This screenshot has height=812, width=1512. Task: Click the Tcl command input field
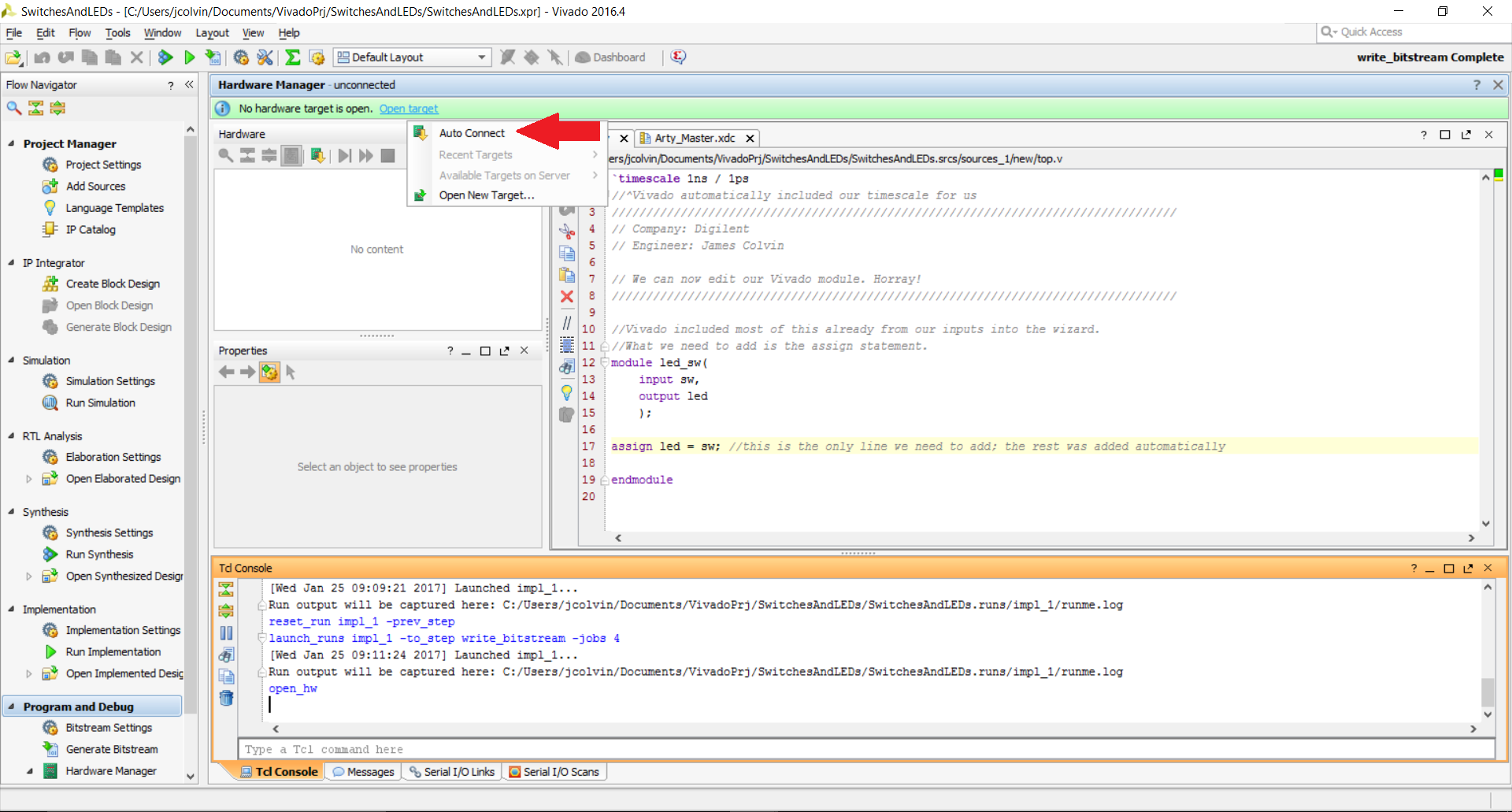point(866,749)
